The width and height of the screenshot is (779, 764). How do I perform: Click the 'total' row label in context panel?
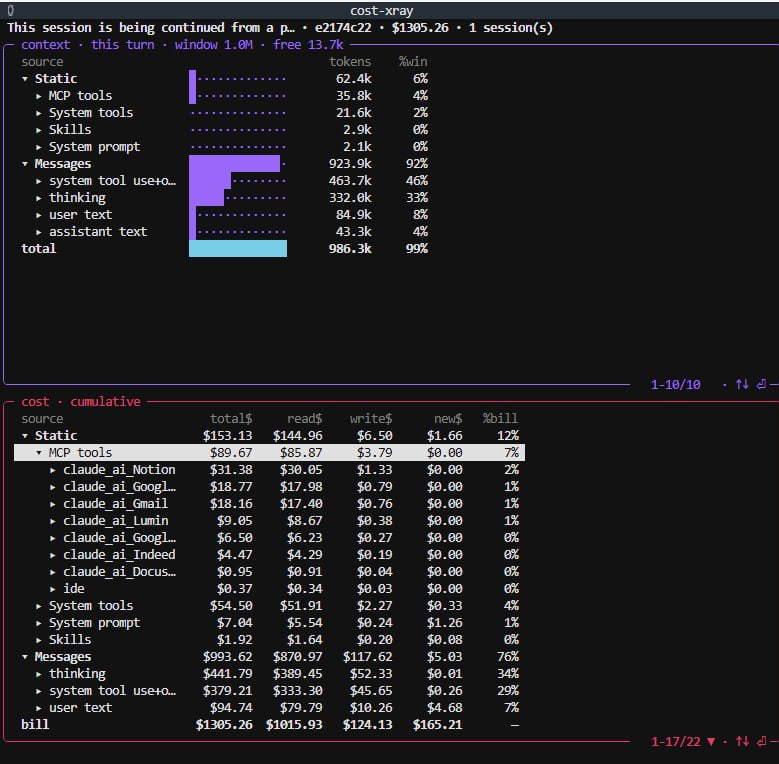38,248
